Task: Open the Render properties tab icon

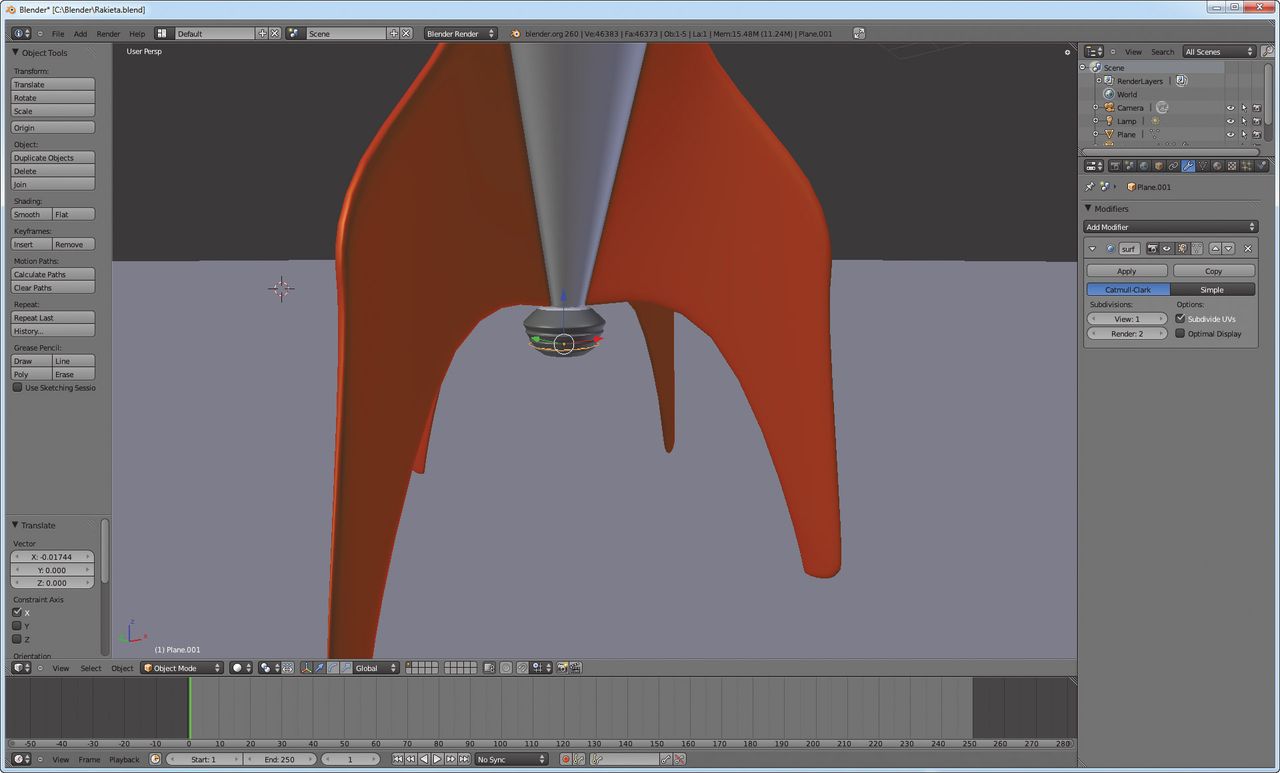Action: click(x=1115, y=166)
